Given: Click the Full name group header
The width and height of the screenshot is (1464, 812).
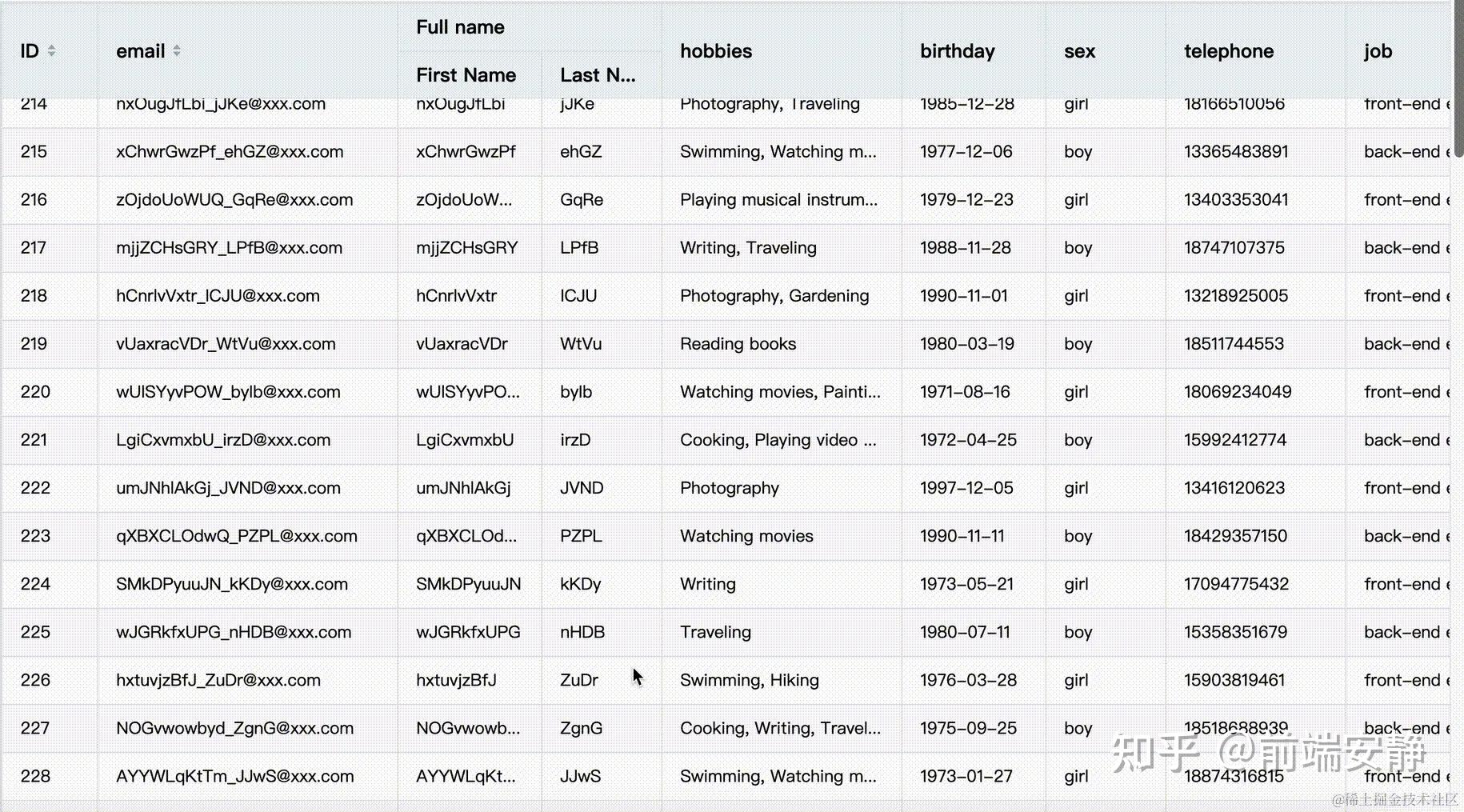Looking at the screenshot, I should 460,27.
